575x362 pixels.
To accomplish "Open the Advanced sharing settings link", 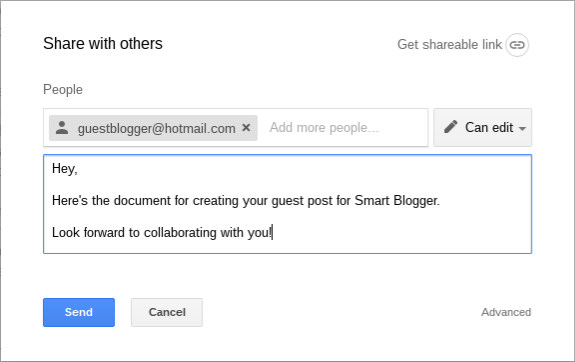I will (x=506, y=312).
